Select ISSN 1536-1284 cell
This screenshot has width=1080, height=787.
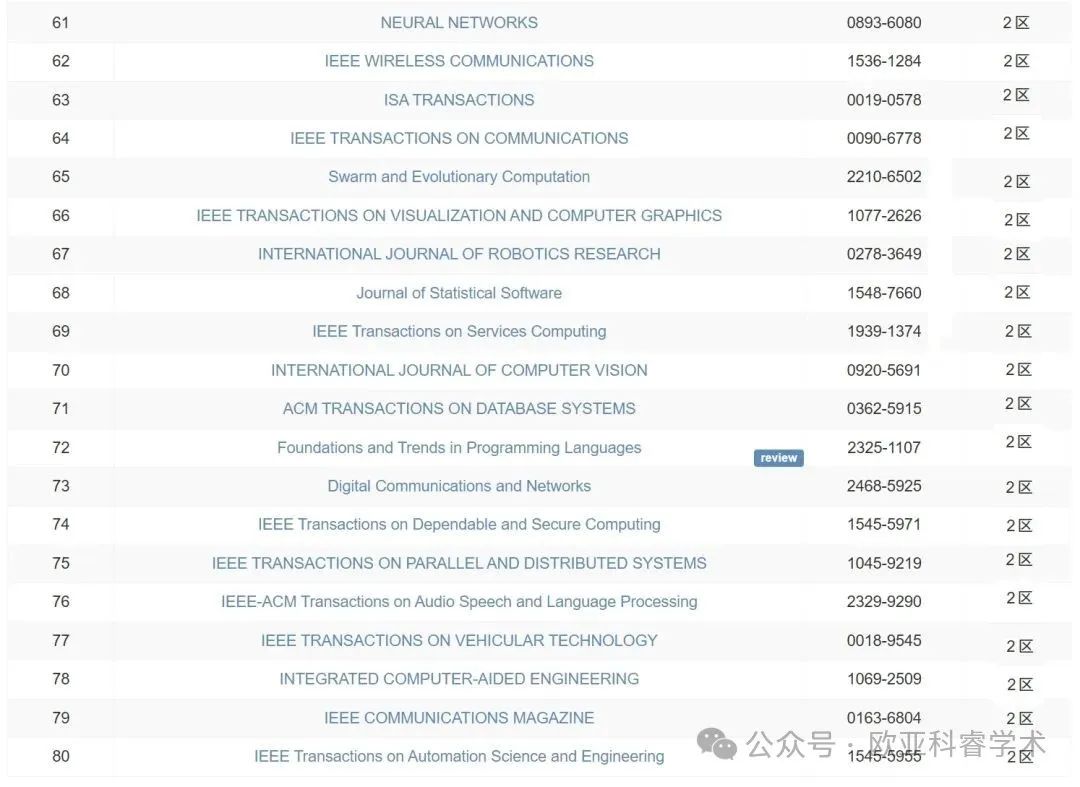884,61
